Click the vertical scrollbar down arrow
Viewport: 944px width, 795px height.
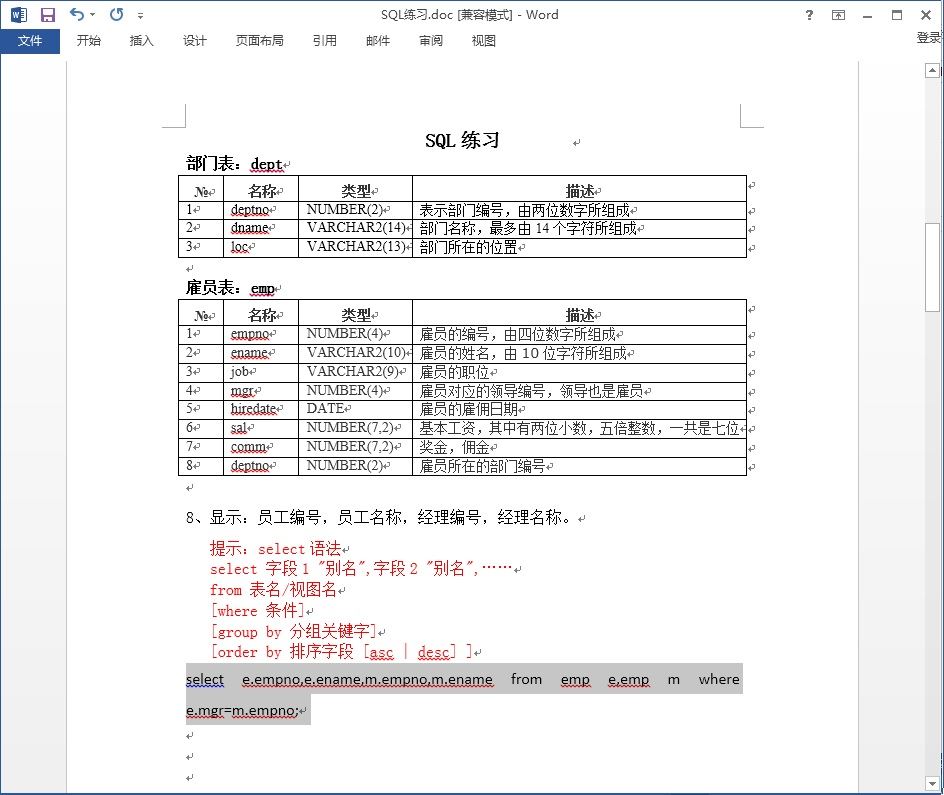[x=932, y=783]
